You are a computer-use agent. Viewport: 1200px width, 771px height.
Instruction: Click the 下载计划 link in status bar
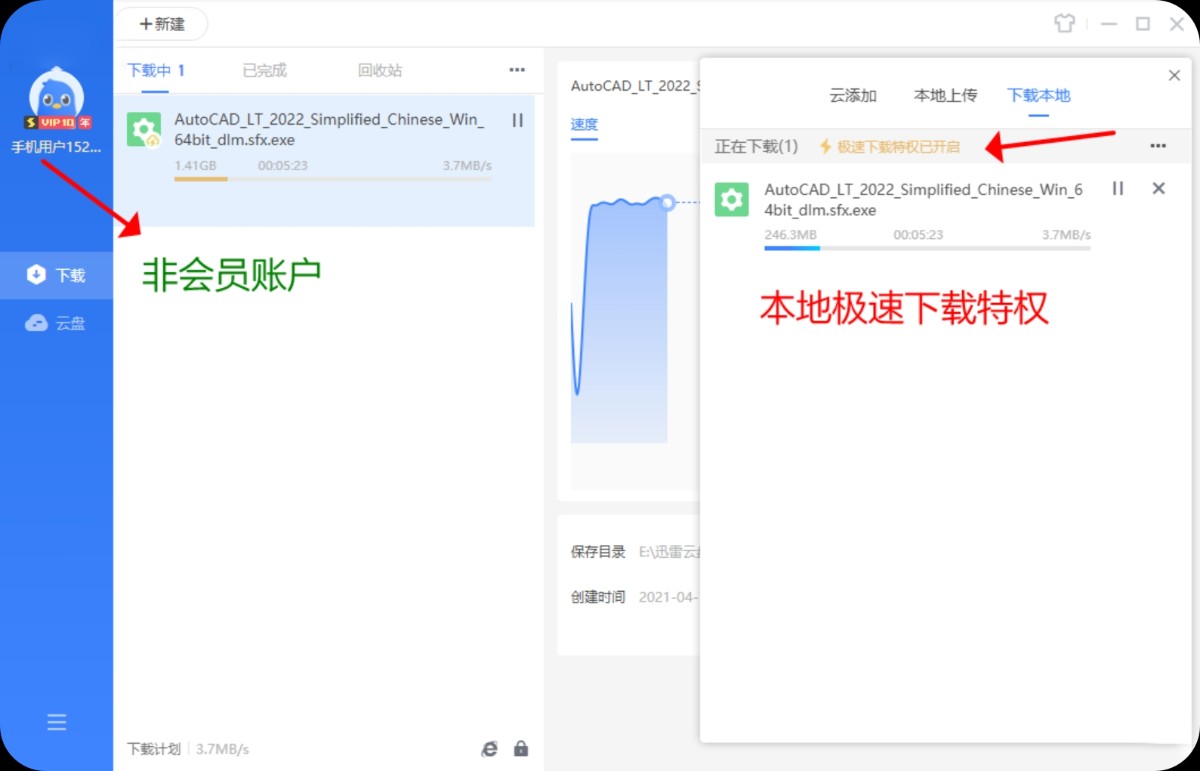[154, 748]
